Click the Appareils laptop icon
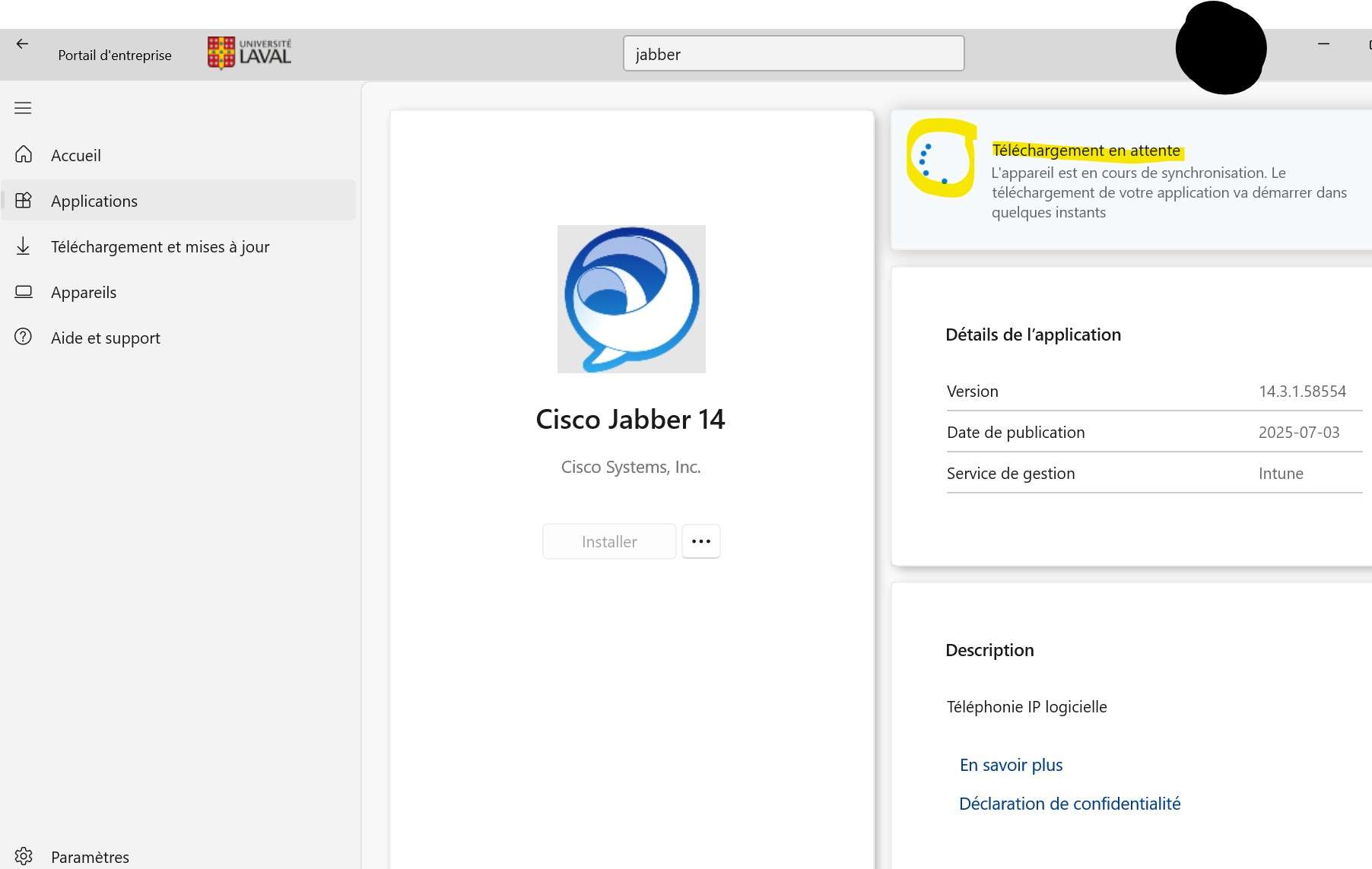1372x869 pixels. (24, 291)
